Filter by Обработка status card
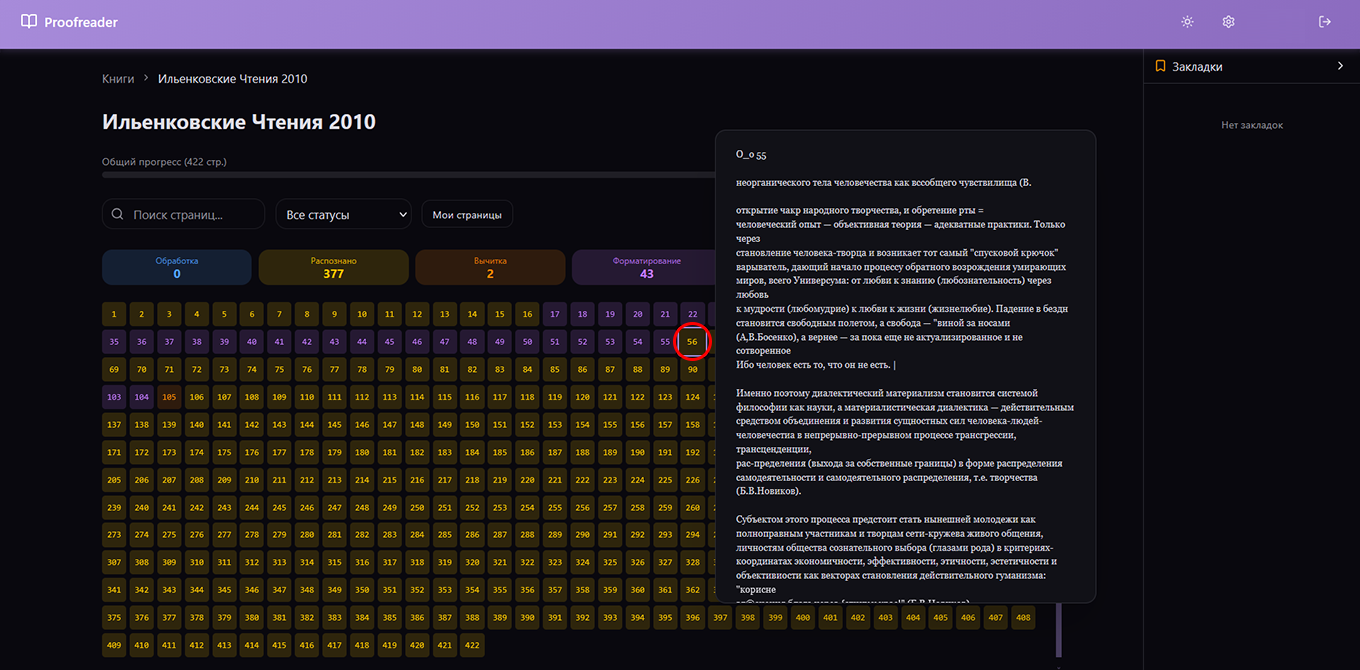 176,267
